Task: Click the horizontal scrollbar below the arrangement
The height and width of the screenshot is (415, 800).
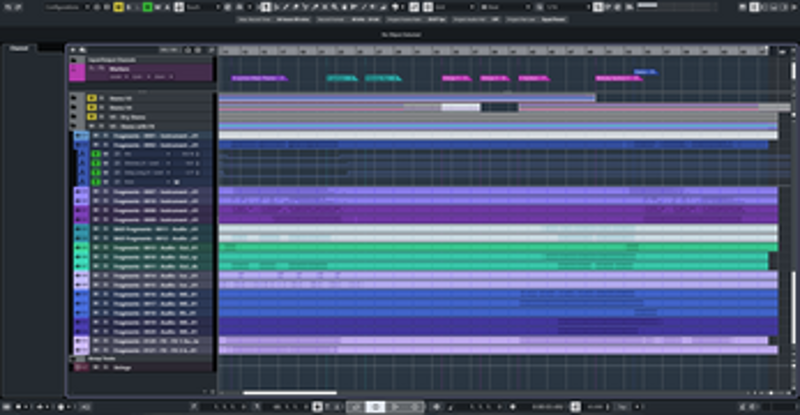Action: point(290,393)
